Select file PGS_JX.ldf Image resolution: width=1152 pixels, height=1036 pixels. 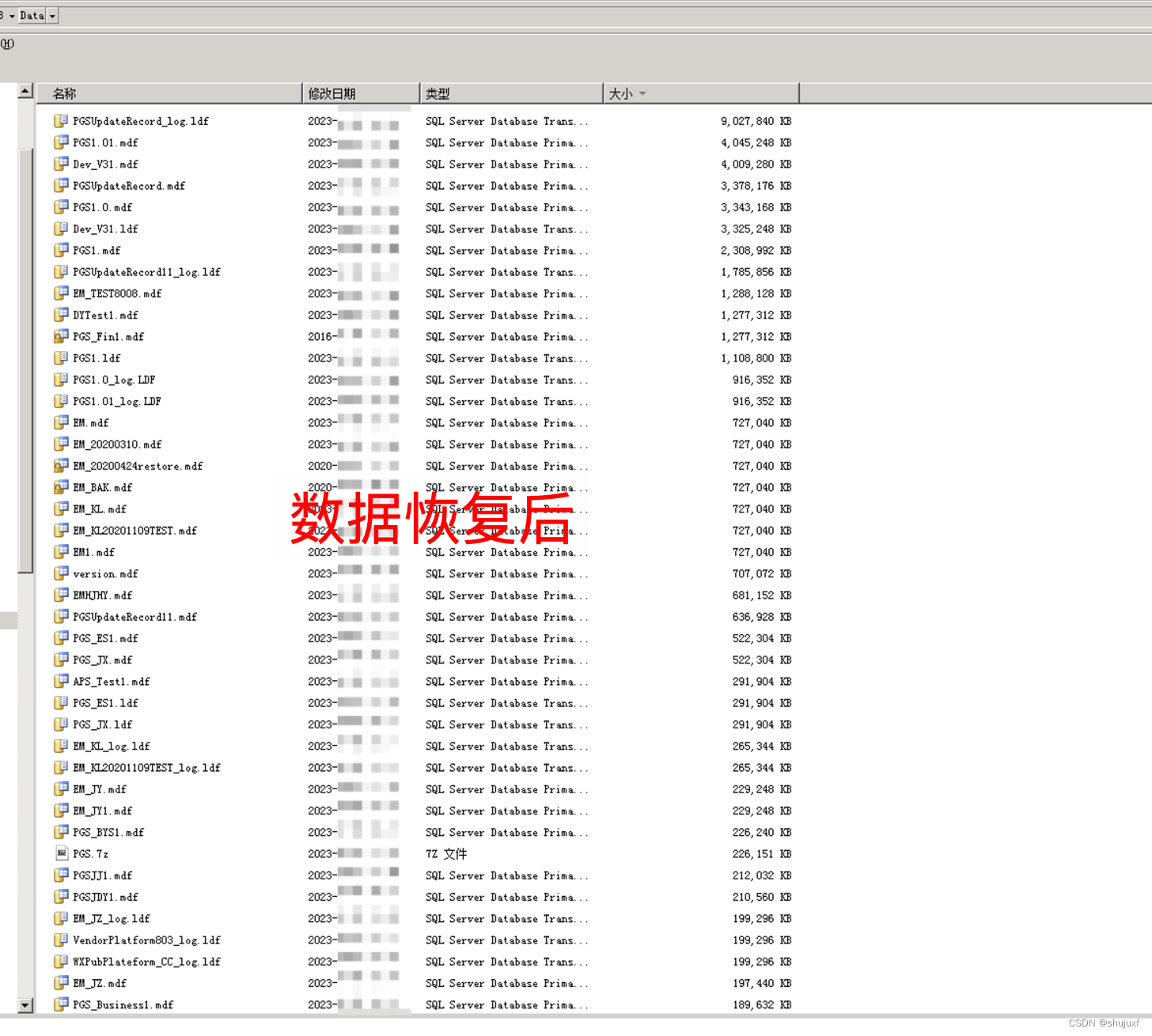click(103, 724)
